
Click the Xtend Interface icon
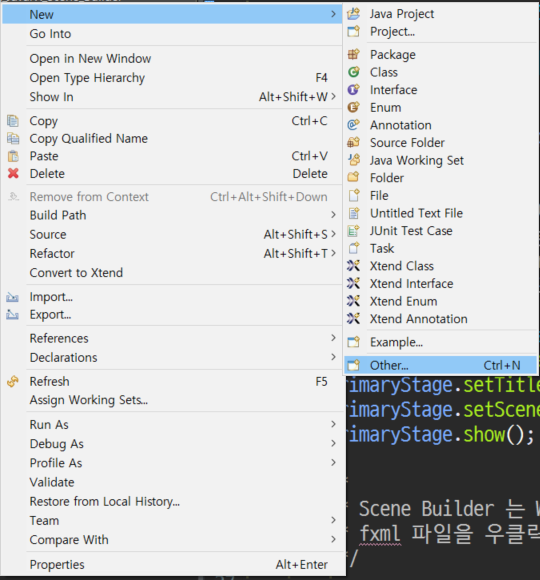[354, 284]
